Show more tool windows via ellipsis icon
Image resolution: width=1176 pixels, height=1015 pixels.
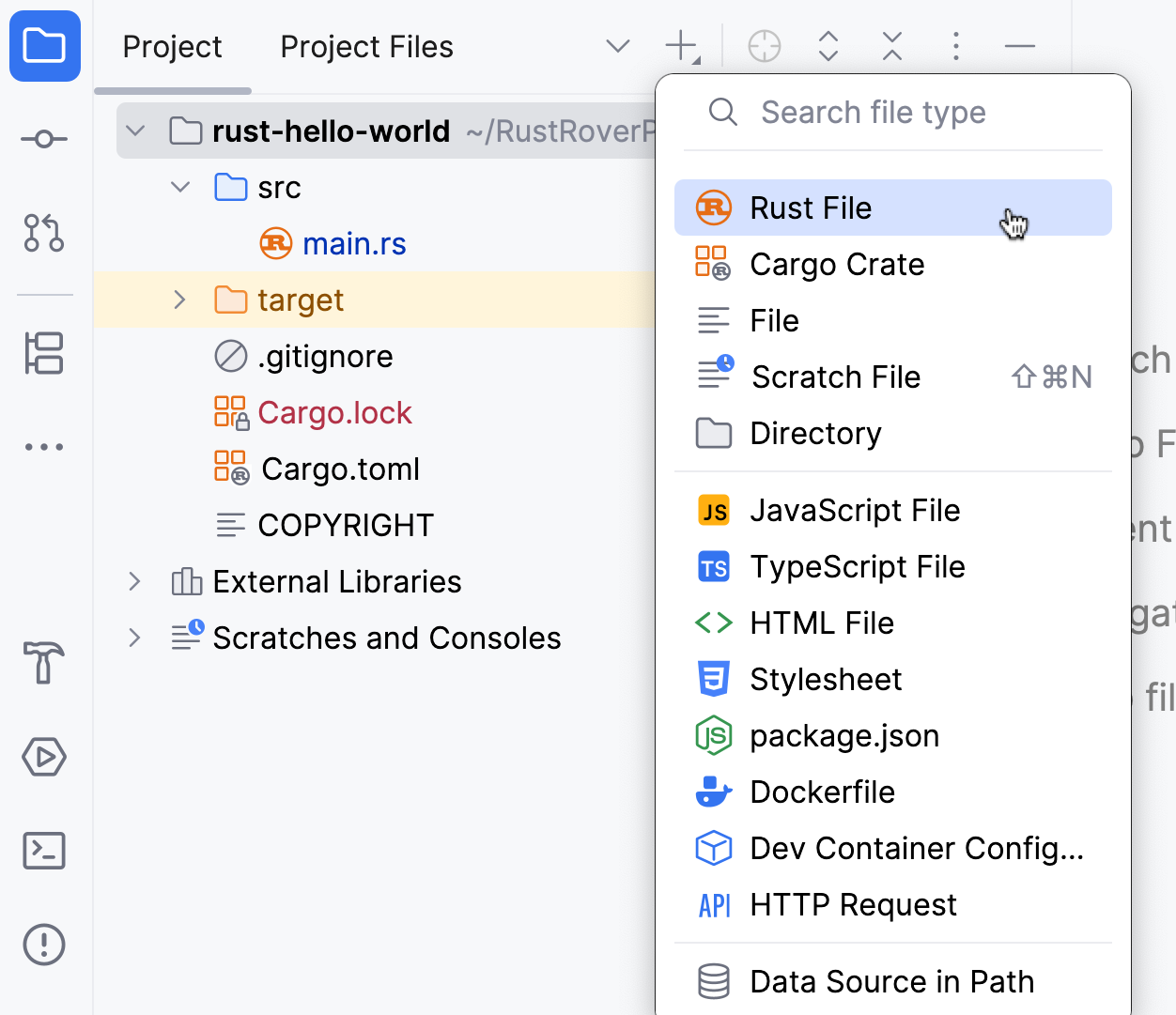(44, 446)
